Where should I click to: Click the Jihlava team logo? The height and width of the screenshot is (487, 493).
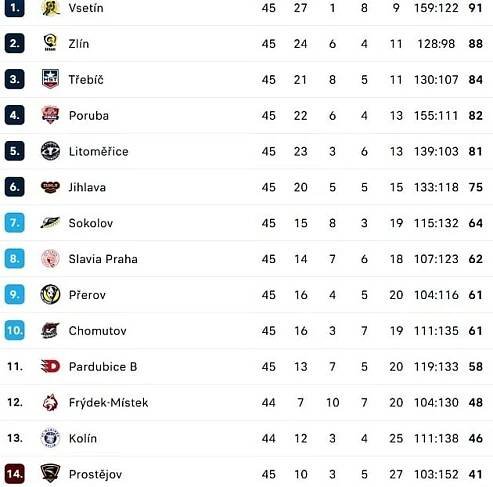[x=50, y=187]
